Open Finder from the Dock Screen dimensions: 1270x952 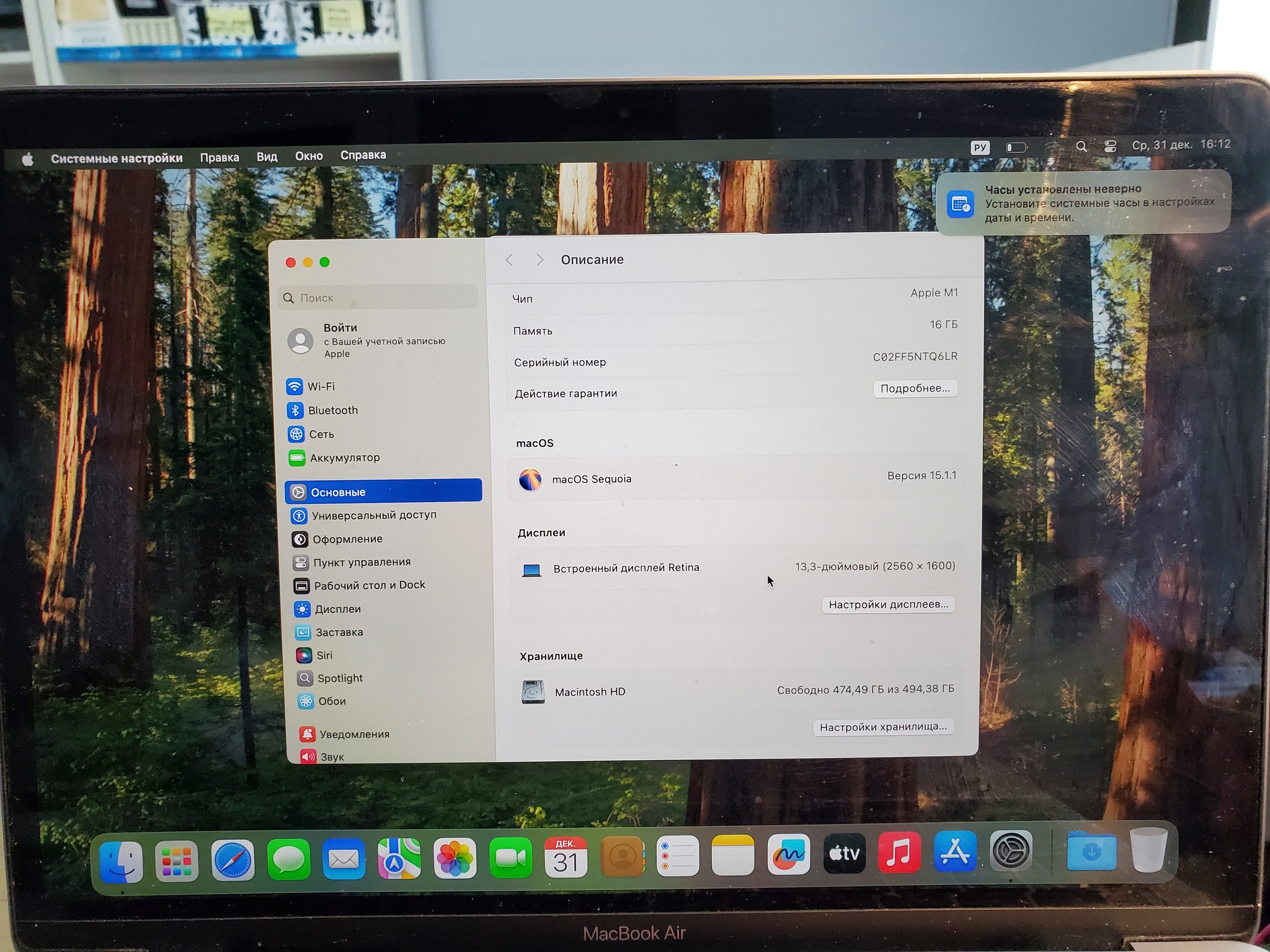[x=122, y=862]
